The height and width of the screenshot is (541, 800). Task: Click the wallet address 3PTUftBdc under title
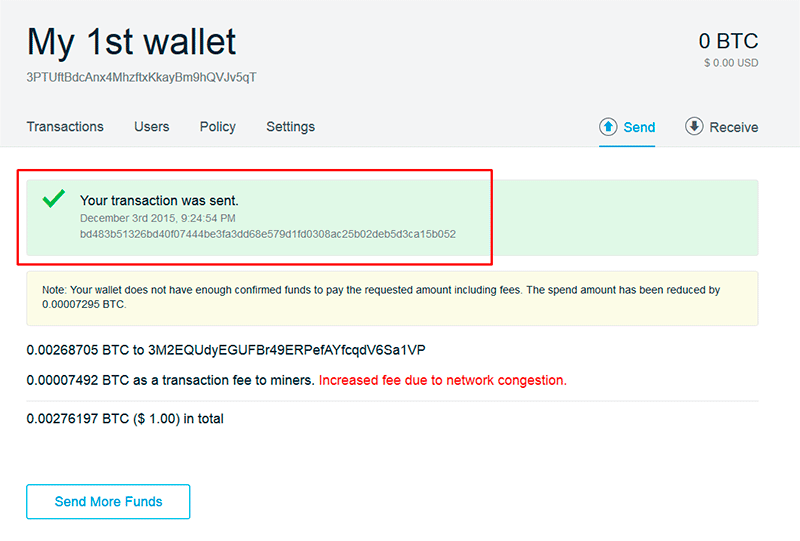141,77
